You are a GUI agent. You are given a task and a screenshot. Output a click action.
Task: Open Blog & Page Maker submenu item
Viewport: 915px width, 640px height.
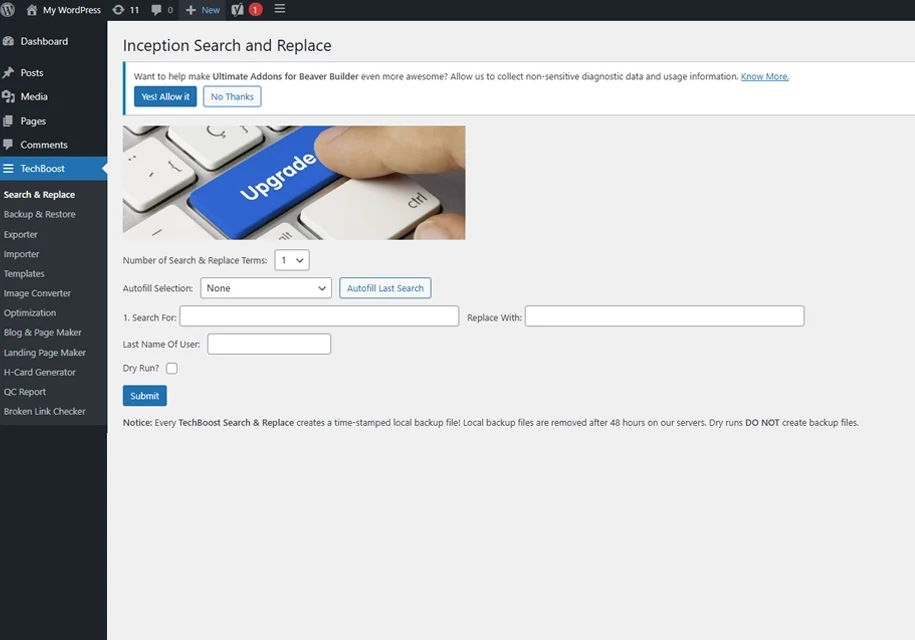pyautogui.click(x=43, y=333)
